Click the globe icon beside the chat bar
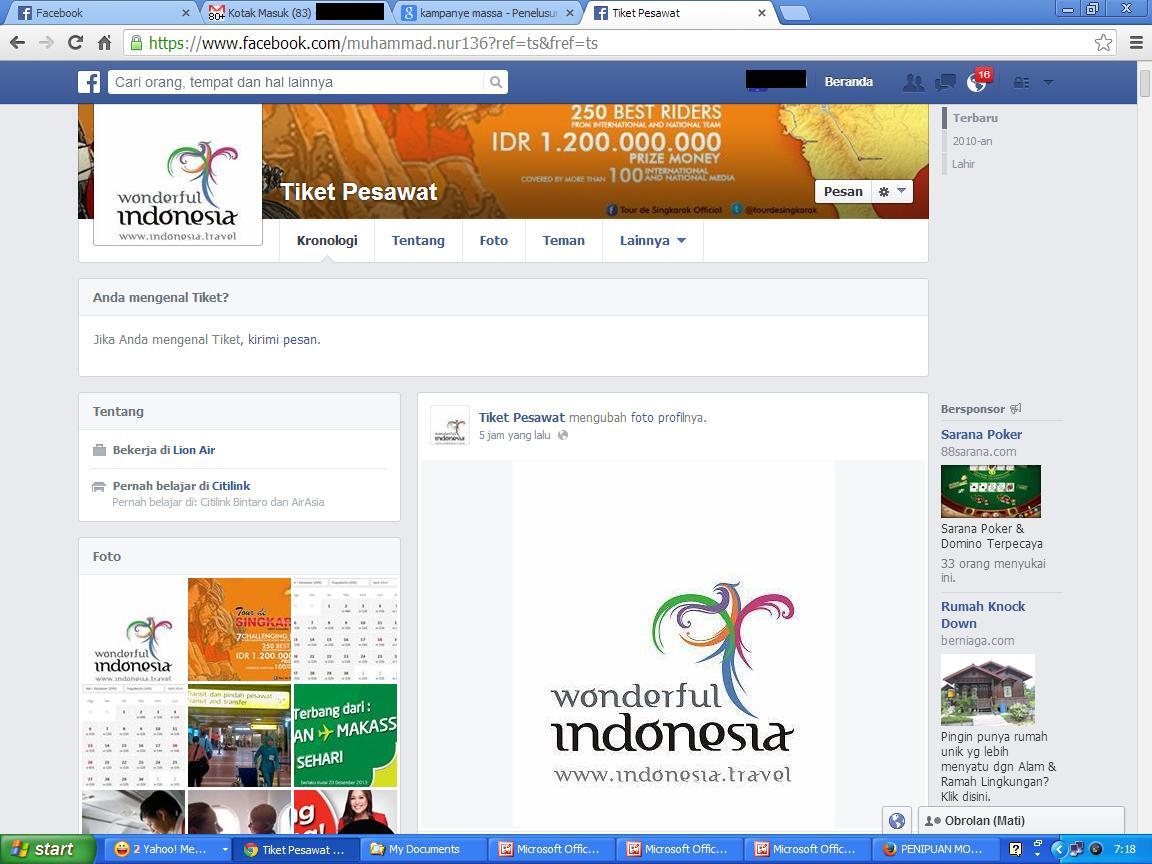The height and width of the screenshot is (864, 1152). (896, 821)
